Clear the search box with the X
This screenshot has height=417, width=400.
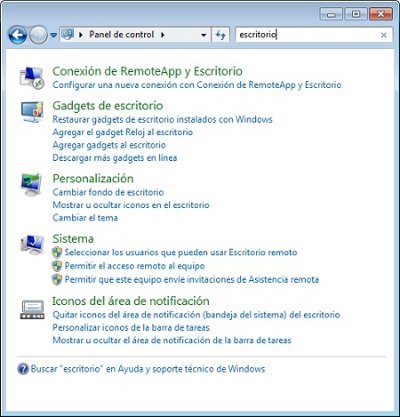tap(384, 35)
